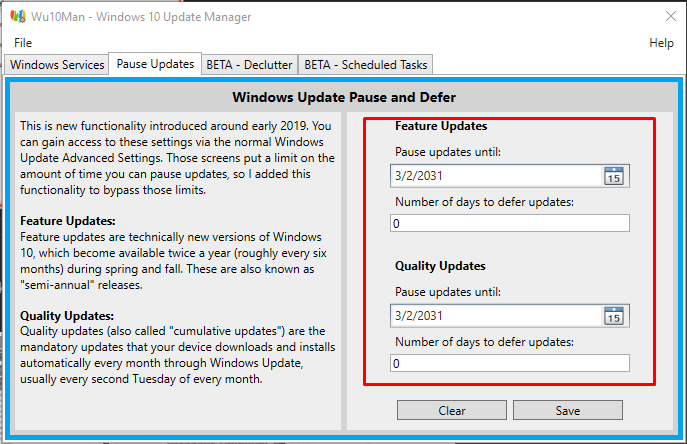Click the bold 'Quality Updates:' heading in description
The image size is (687, 444).
[67, 316]
